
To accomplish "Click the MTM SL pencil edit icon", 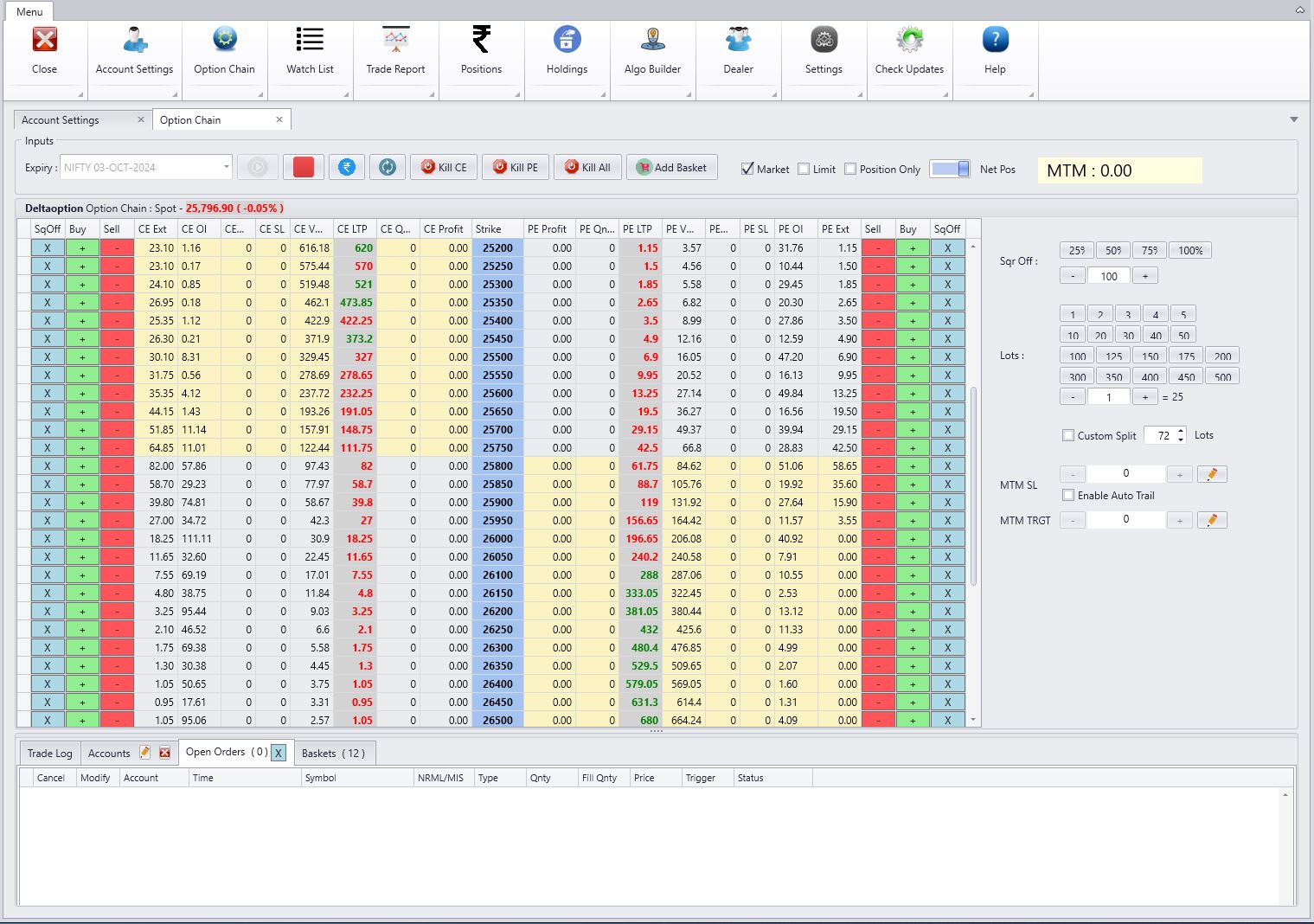I will (1212, 474).
